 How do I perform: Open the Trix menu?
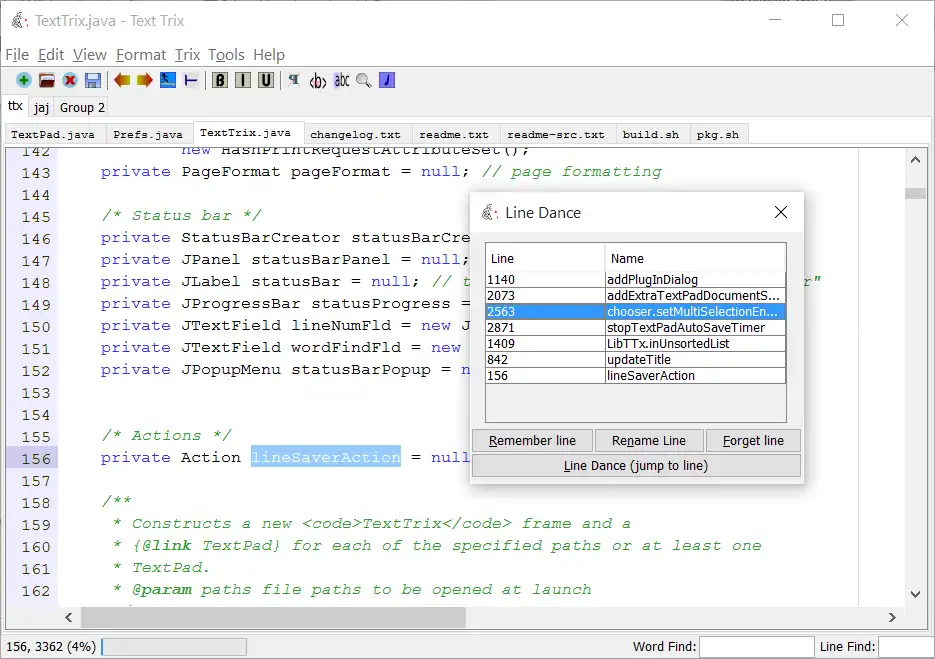[x=187, y=55]
